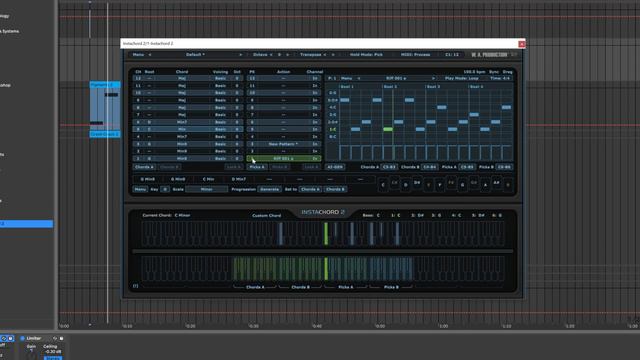
Task: Open Time: 4/4 dropdown
Action: point(500,78)
